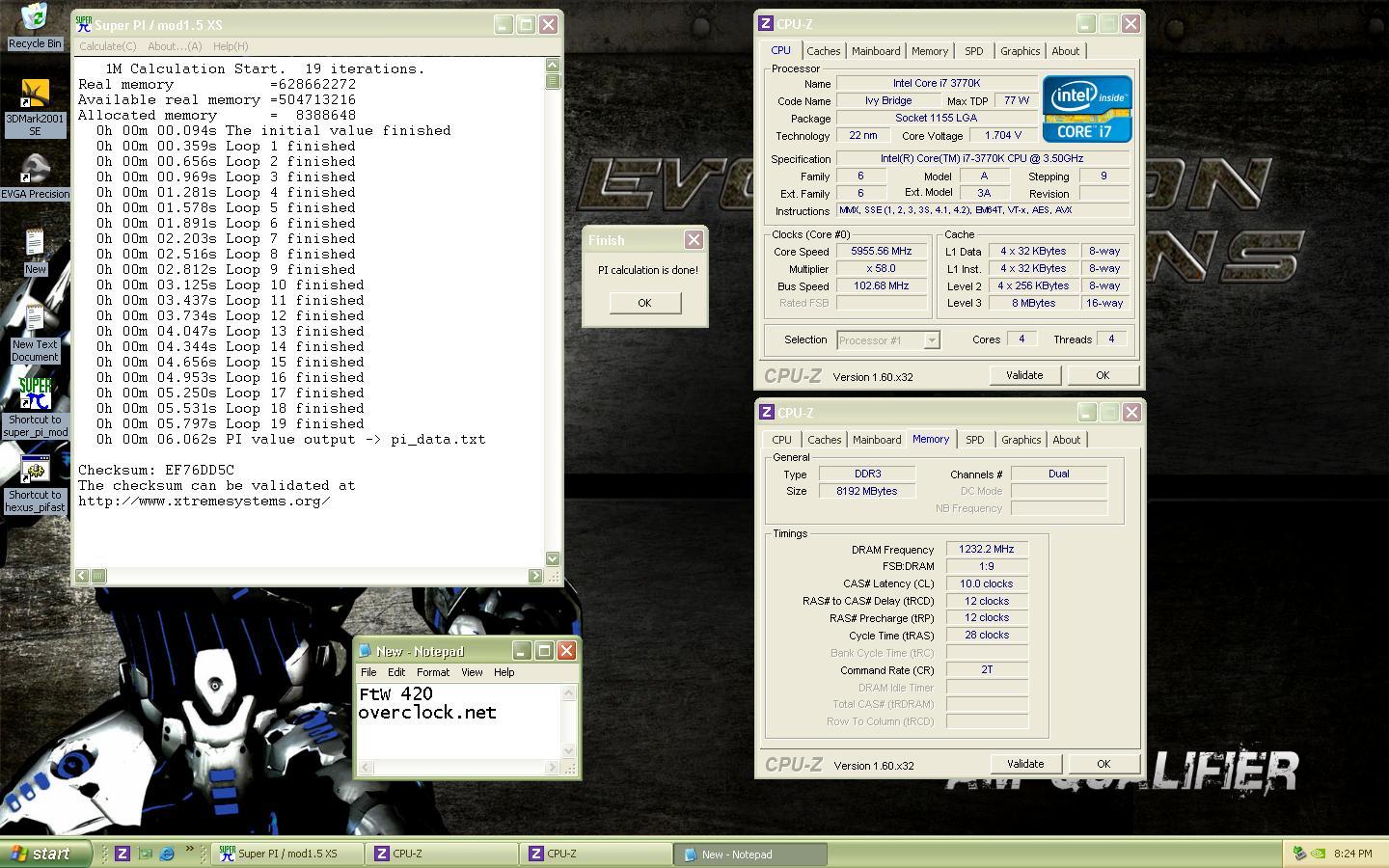Click the Safely Remove Hardware tray icon

tap(1300, 854)
